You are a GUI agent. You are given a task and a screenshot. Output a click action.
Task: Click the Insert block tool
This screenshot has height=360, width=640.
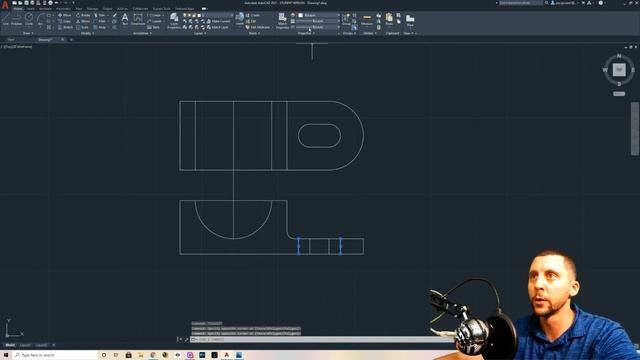pos(240,19)
